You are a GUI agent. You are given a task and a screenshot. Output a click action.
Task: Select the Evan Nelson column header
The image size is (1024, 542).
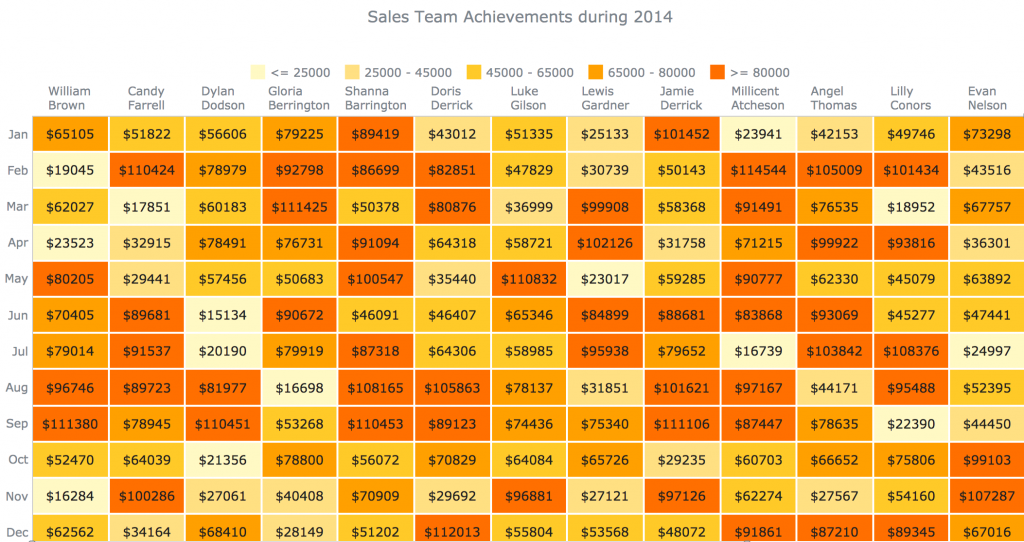click(987, 98)
